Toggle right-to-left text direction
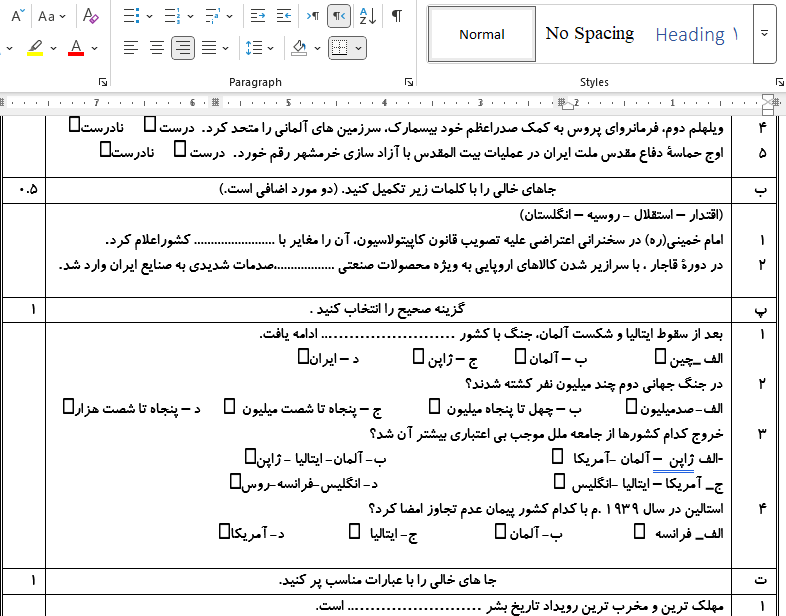The width and height of the screenshot is (786, 616). coord(339,16)
